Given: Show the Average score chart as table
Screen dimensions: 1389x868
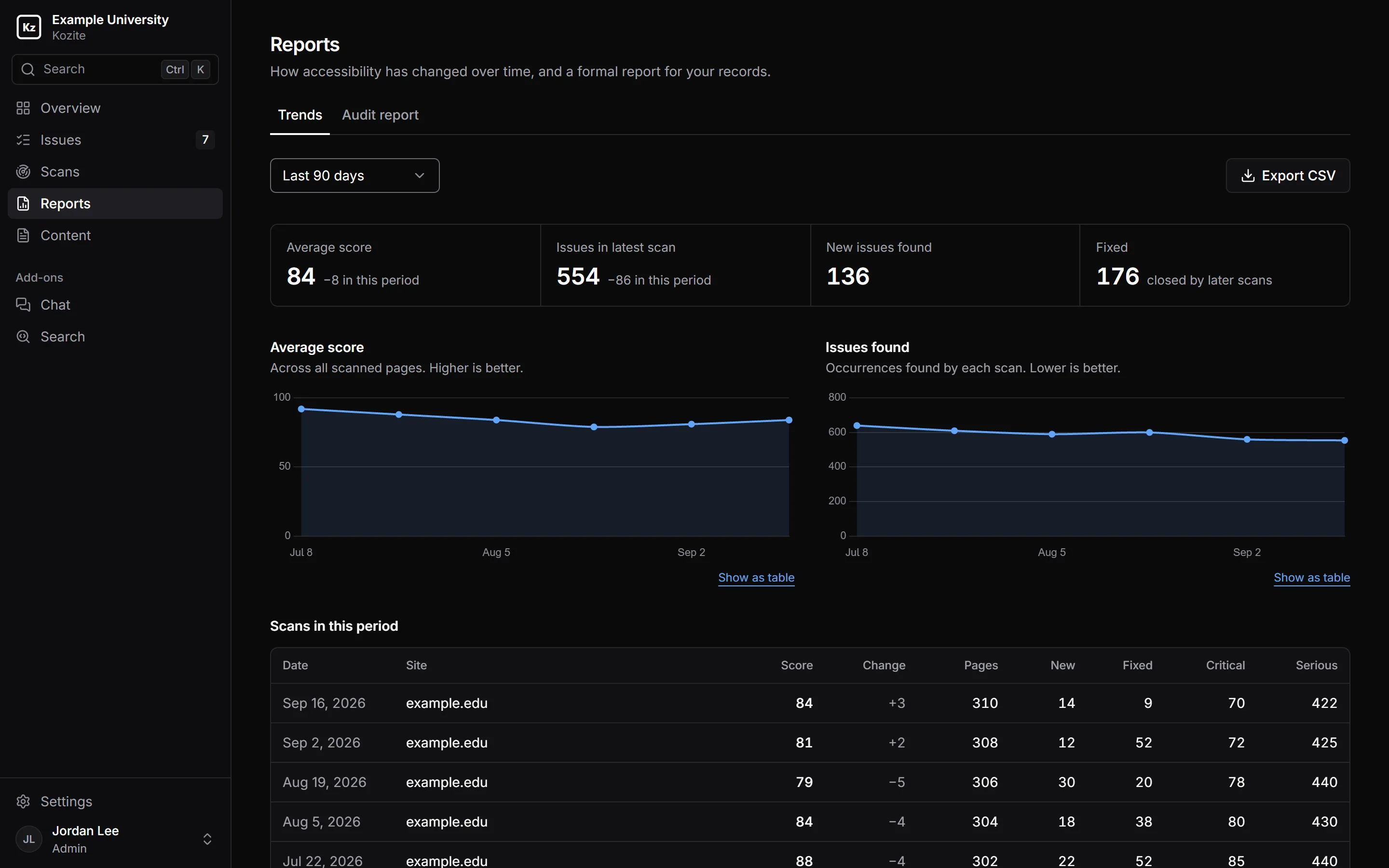Looking at the screenshot, I should click(756, 578).
